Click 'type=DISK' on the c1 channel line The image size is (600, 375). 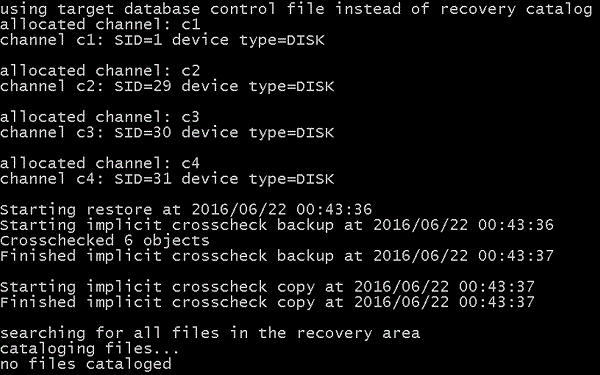[282, 40]
